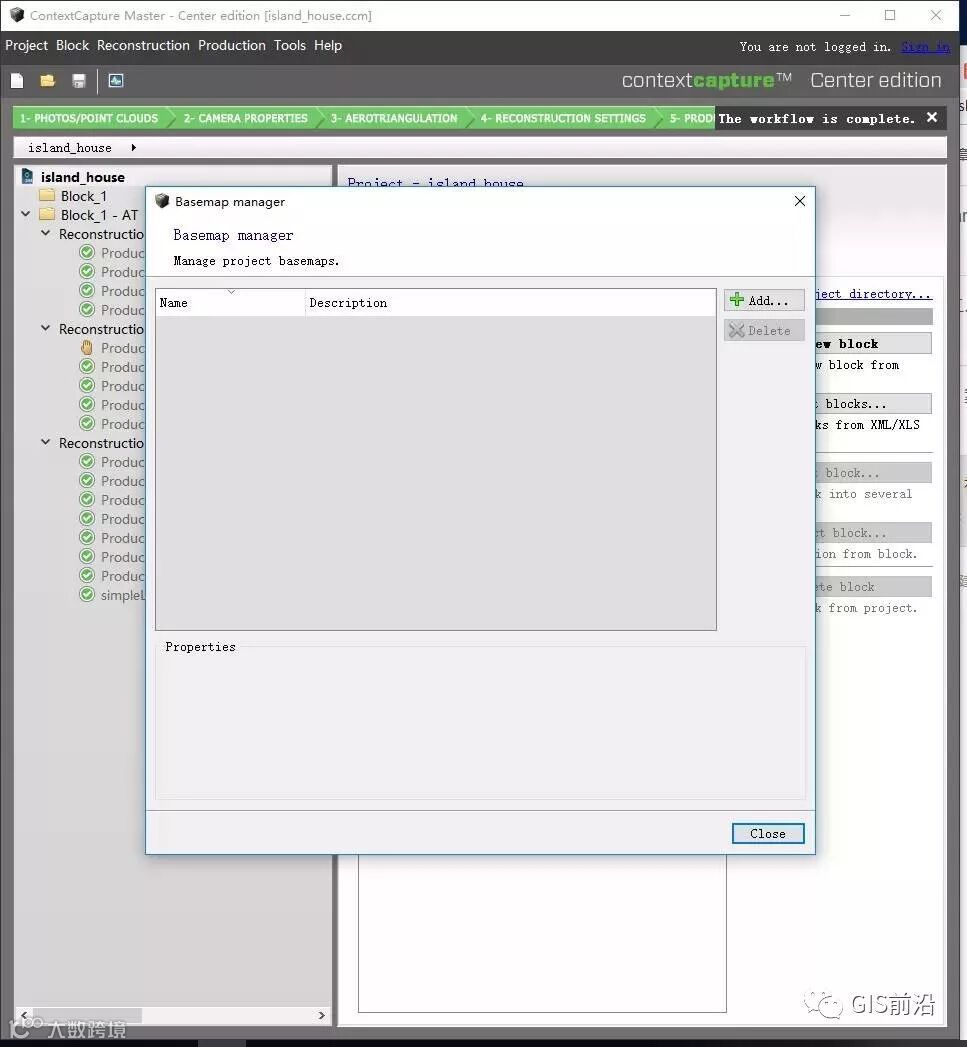Select workflow step 1 Photos/Point Clouds
This screenshot has height=1047, width=967.
point(89,118)
